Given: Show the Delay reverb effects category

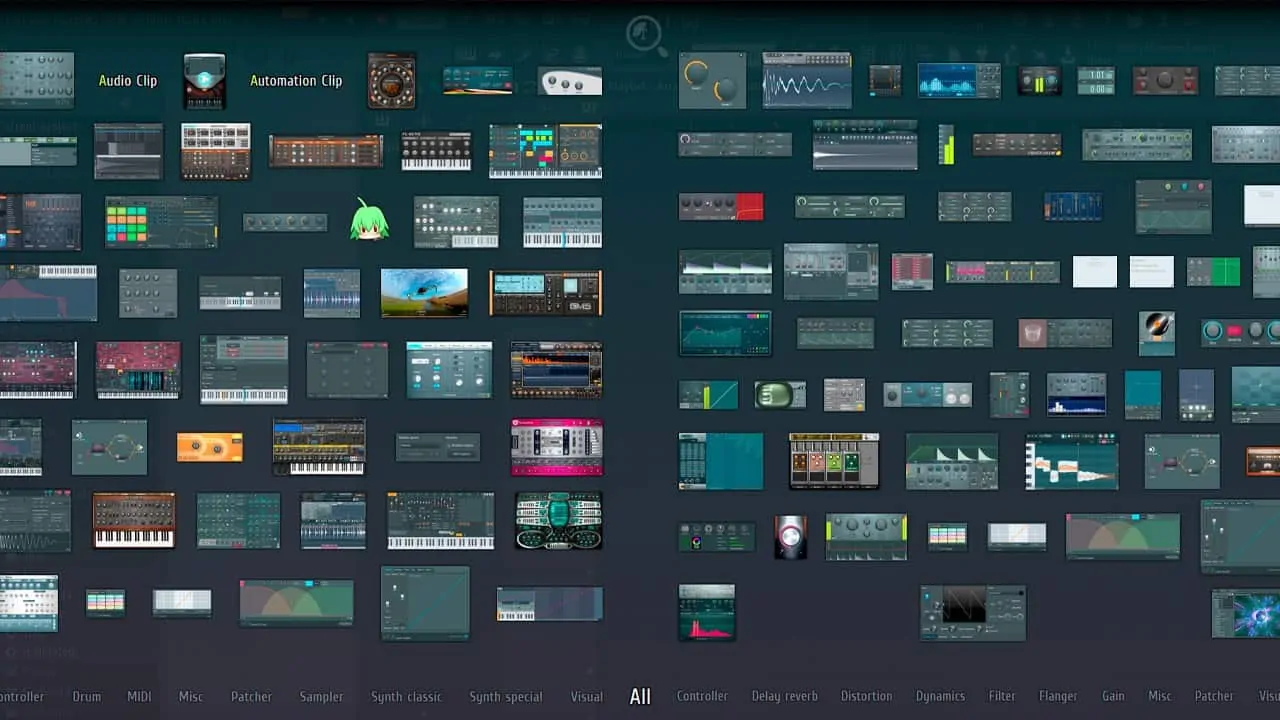Looking at the screenshot, I should pyautogui.click(x=785, y=696).
